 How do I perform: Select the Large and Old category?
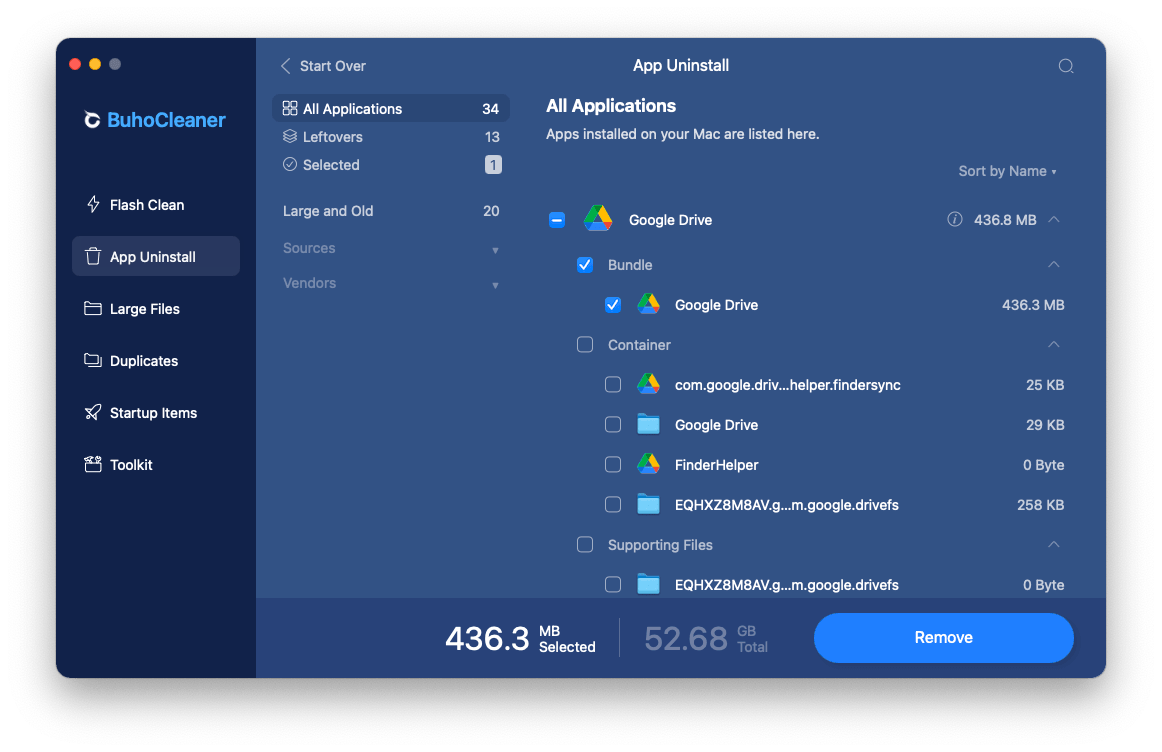pos(328,211)
